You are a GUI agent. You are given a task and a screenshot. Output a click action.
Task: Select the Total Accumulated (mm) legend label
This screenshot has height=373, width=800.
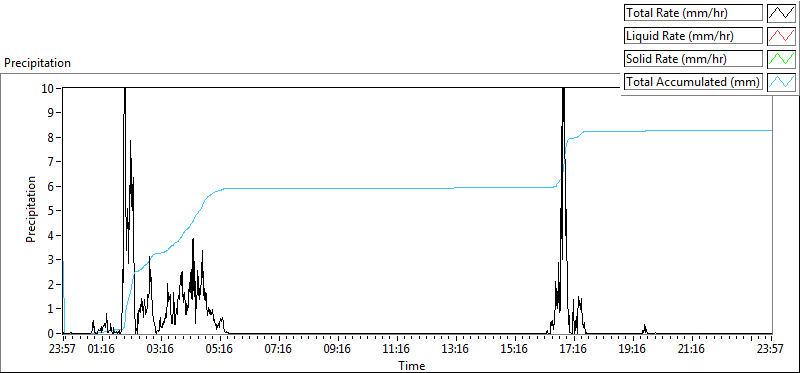point(693,82)
